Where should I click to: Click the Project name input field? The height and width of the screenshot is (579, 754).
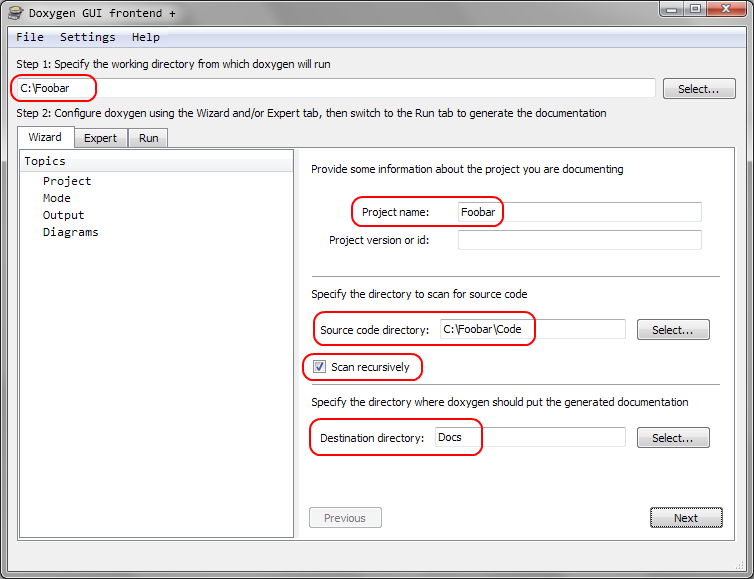coord(579,212)
